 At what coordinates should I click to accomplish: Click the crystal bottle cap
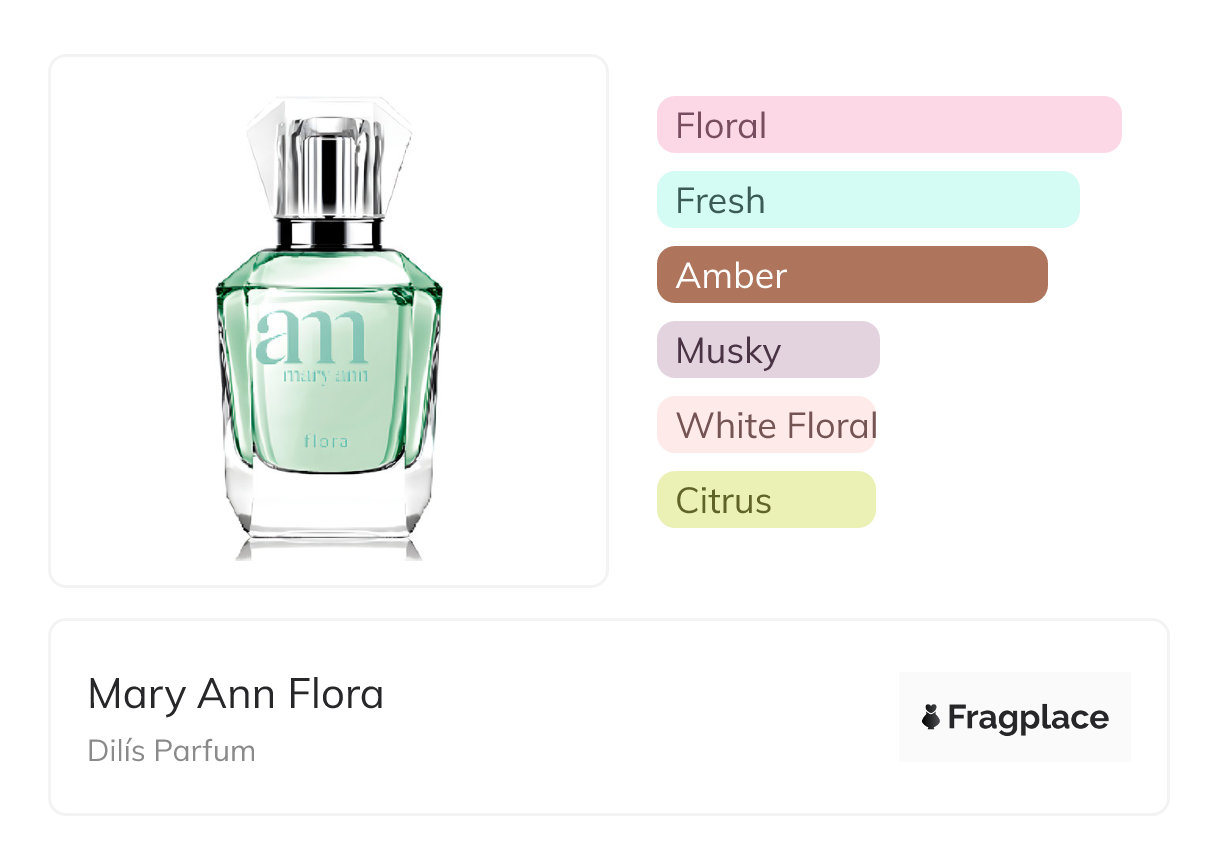(329, 157)
